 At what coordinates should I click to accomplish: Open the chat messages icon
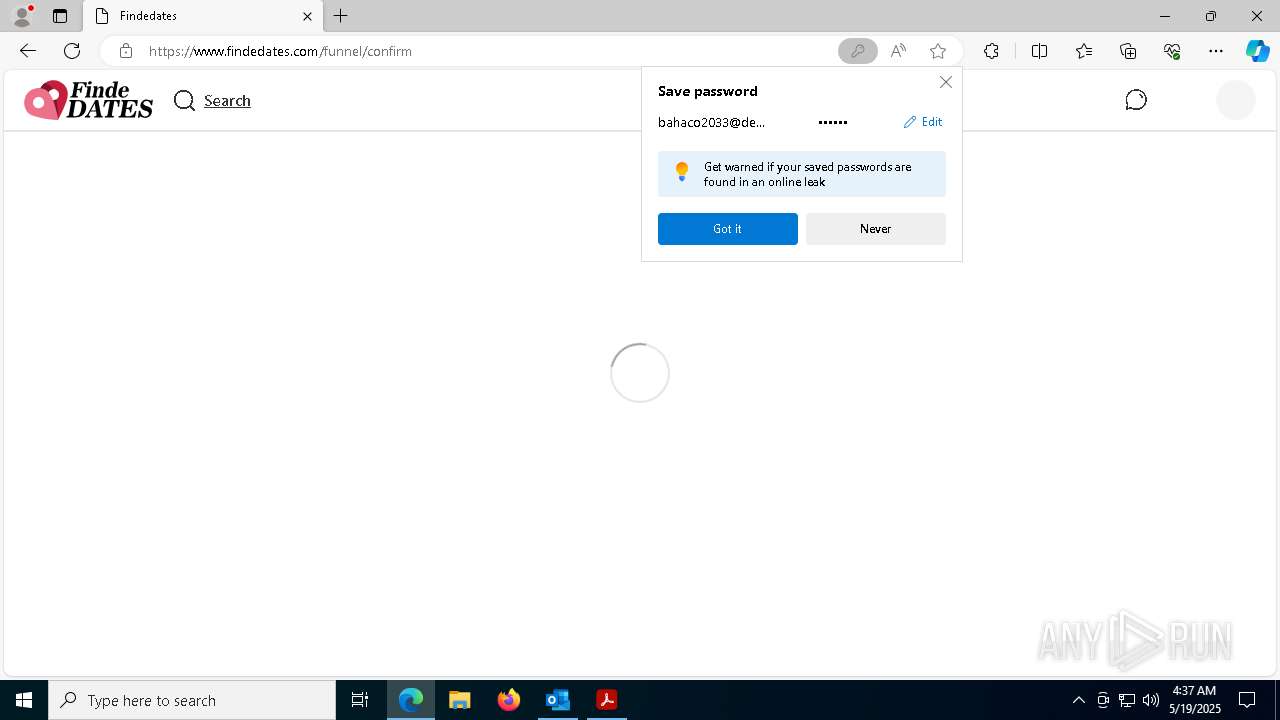tap(1136, 100)
